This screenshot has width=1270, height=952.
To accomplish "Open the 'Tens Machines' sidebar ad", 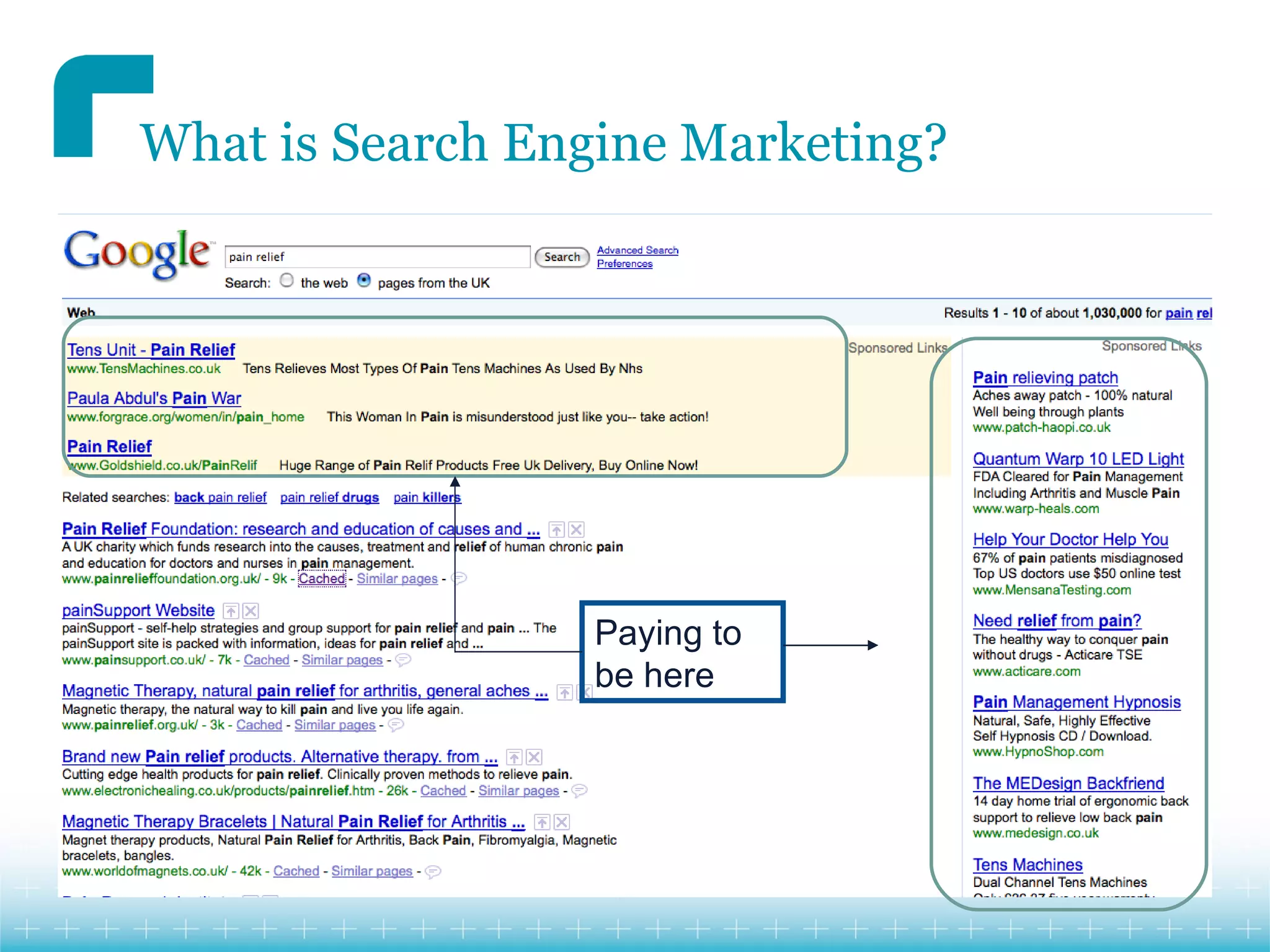I will (x=1028, y=865).
